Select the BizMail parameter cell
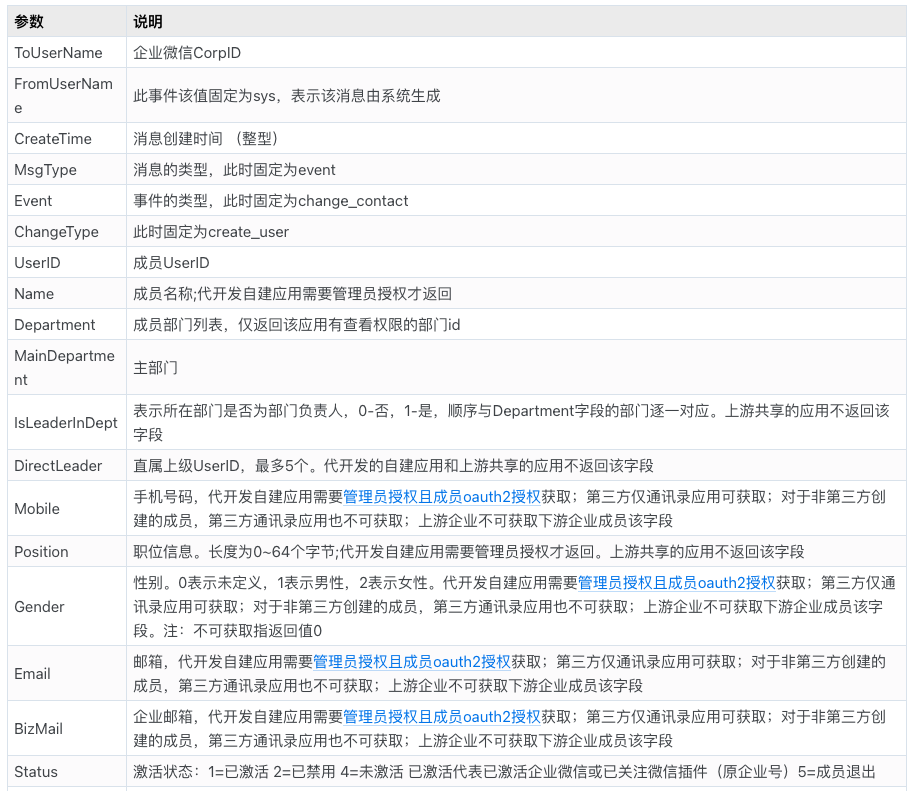 (67, 729)
